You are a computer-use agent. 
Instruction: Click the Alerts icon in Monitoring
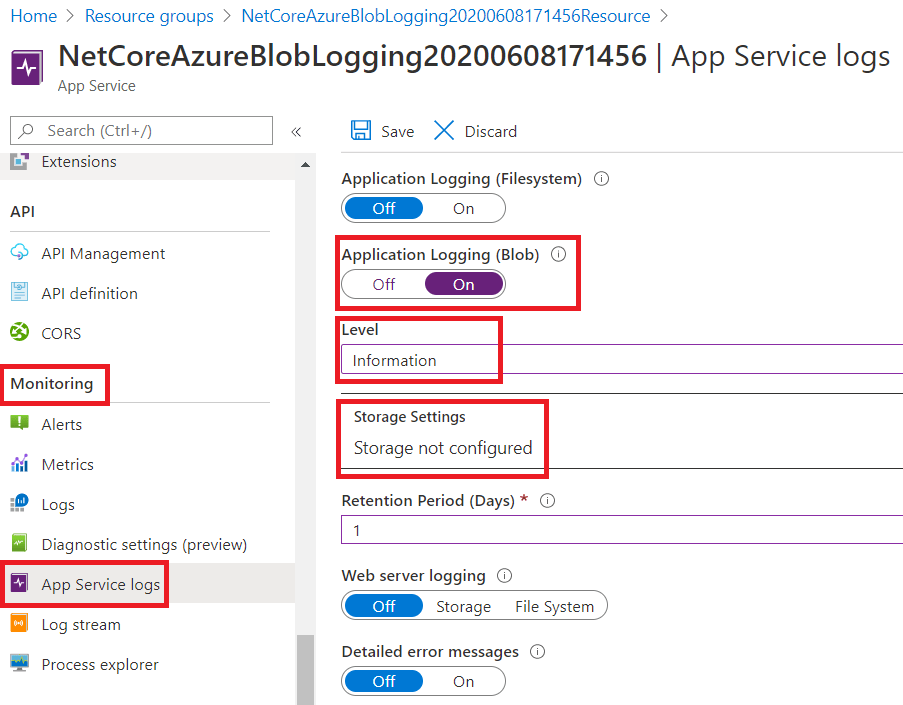click(19, 424)
